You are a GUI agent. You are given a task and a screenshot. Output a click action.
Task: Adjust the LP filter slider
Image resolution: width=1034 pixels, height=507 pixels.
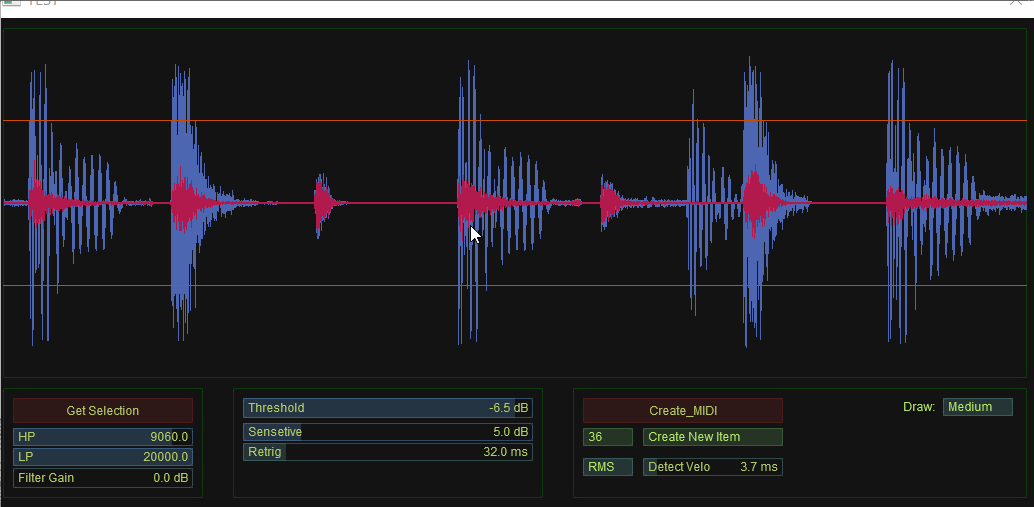[x=103, y=457]
